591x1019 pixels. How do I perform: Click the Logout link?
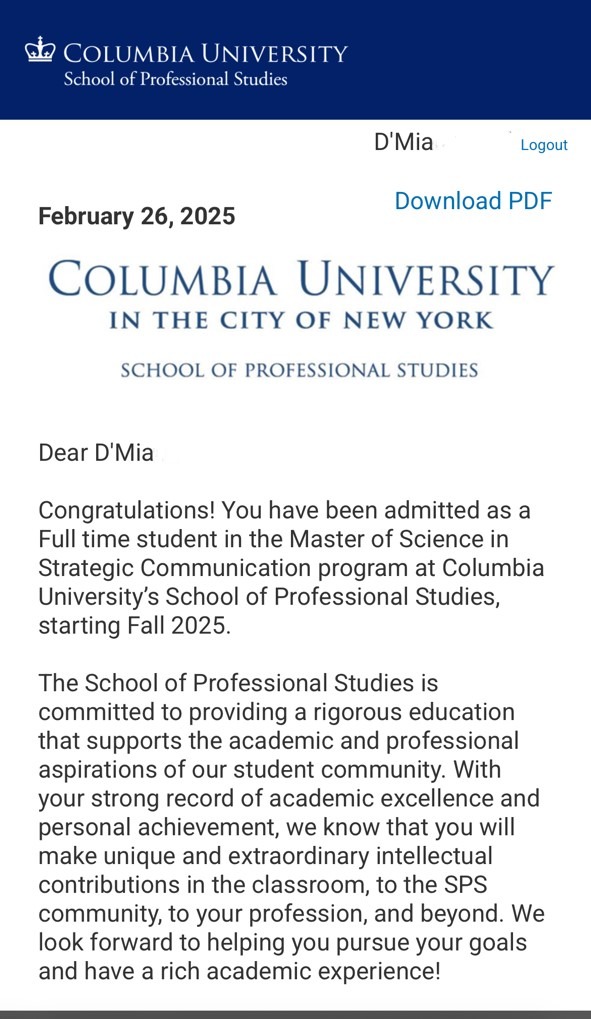pos(544,145)
